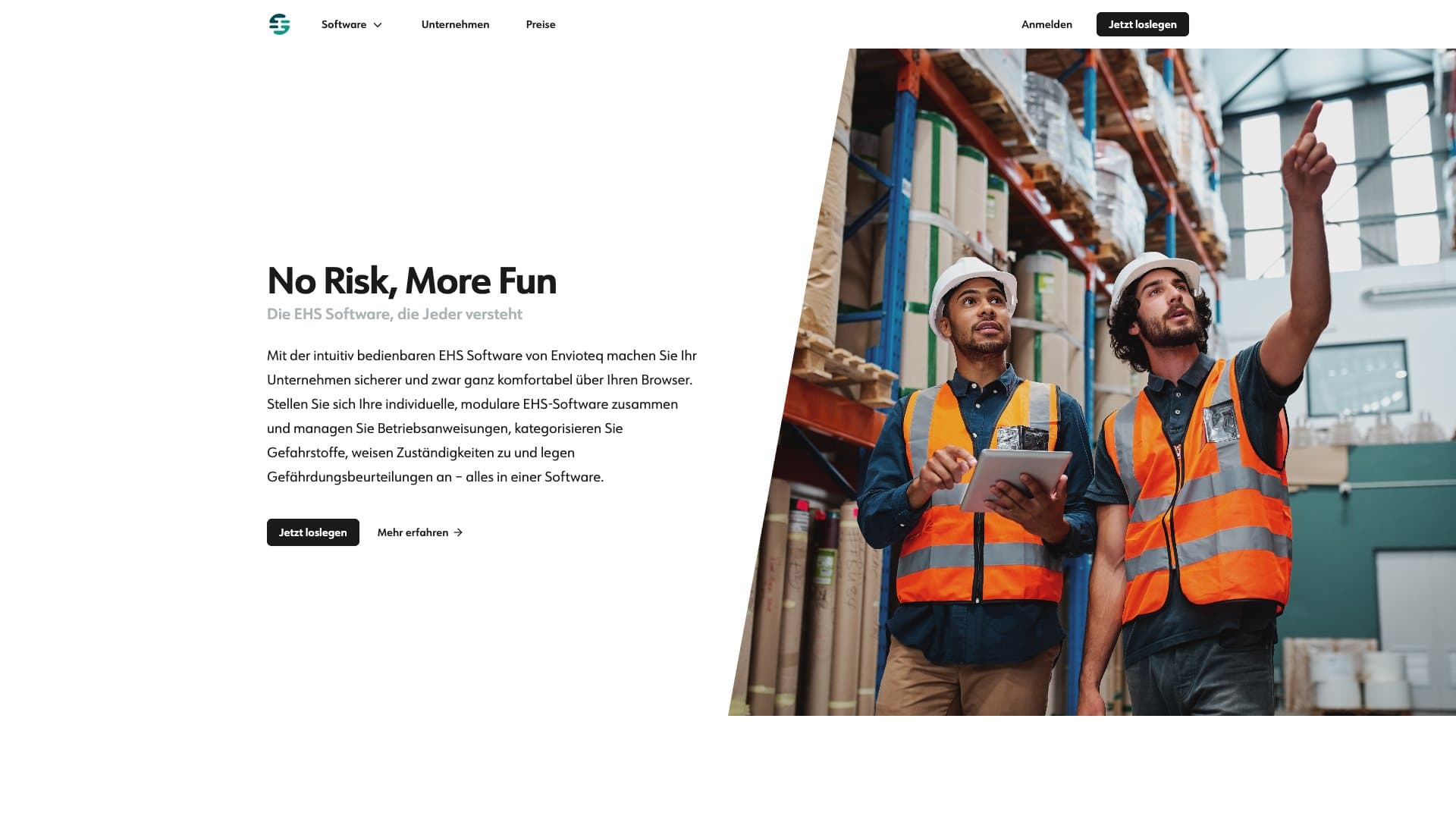Select the No Risk, More Fun headline
The width and height of the screenshot is (1456, 819).
(x=411, y=281)
